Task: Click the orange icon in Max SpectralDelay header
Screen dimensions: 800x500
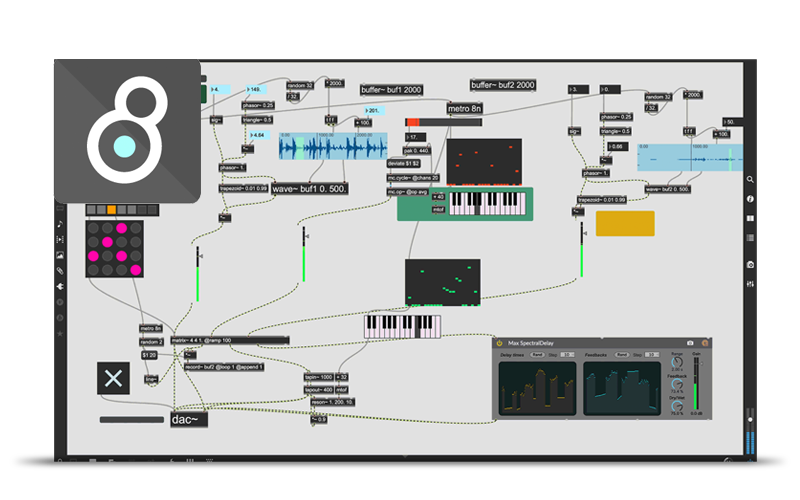Action: click(x=705, y=343)
